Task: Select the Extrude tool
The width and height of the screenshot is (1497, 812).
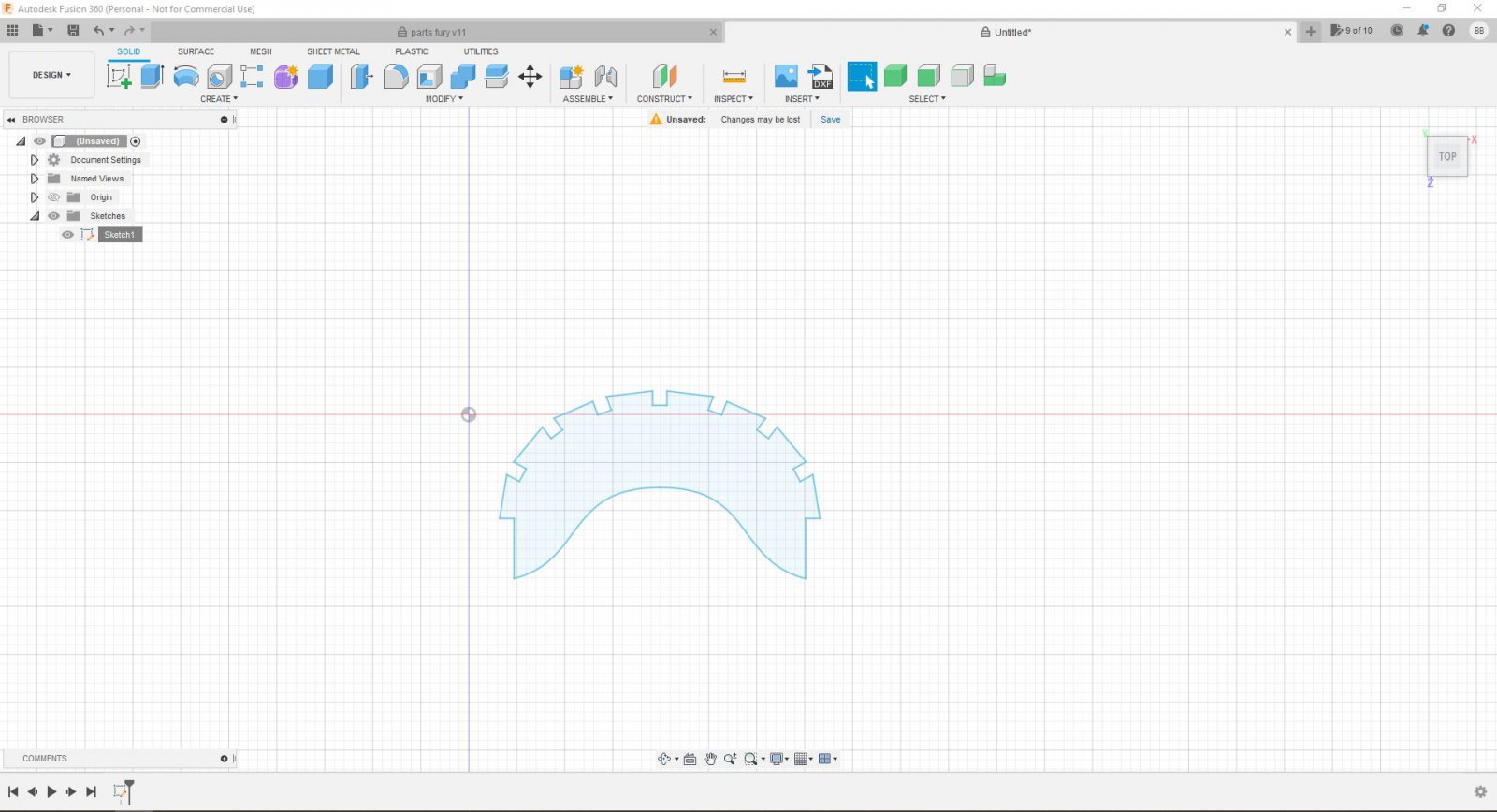Action: (x=153, y=76)
